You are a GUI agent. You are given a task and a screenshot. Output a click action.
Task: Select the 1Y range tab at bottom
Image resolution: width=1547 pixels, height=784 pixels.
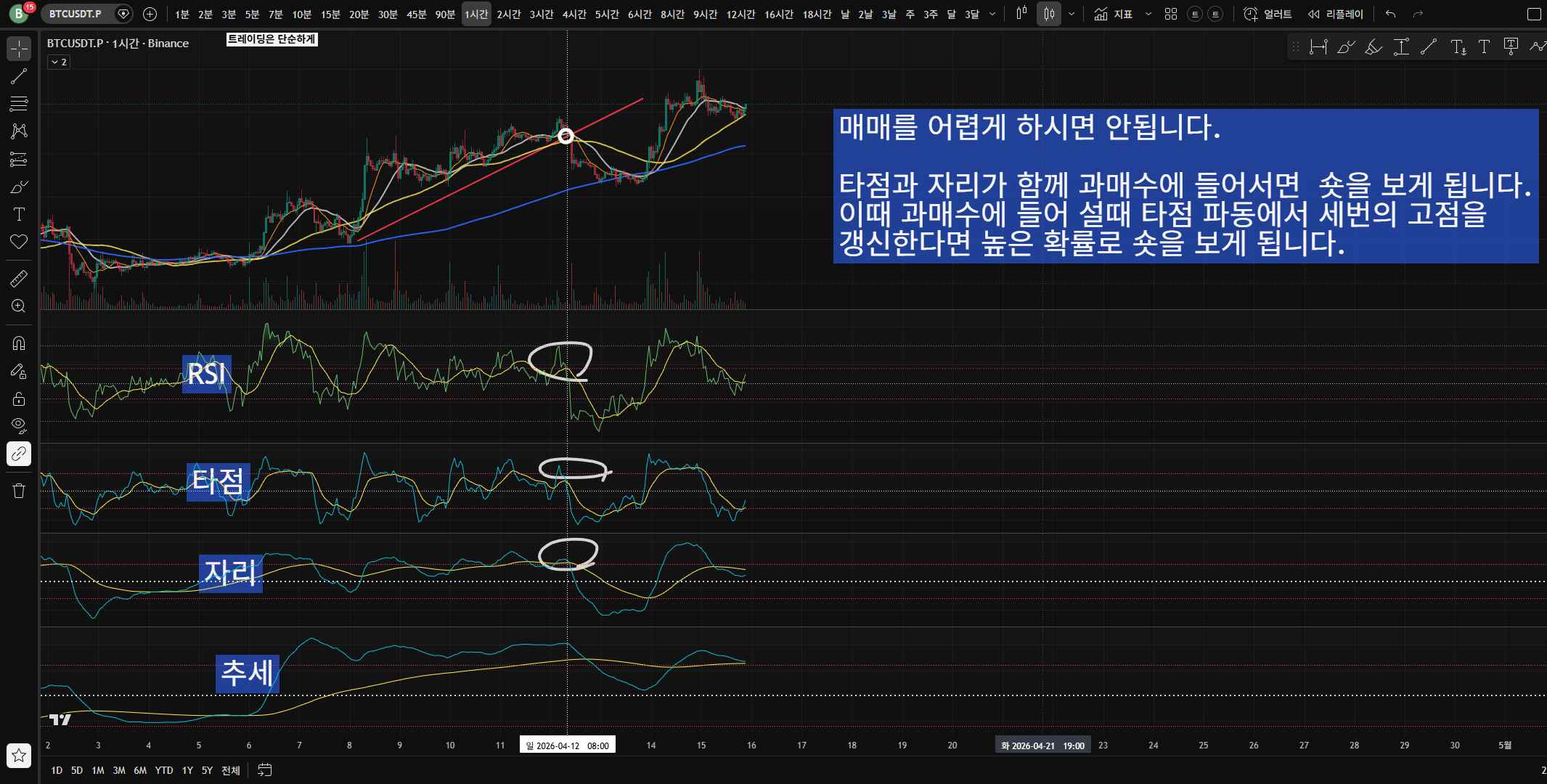tap(187, 770)
